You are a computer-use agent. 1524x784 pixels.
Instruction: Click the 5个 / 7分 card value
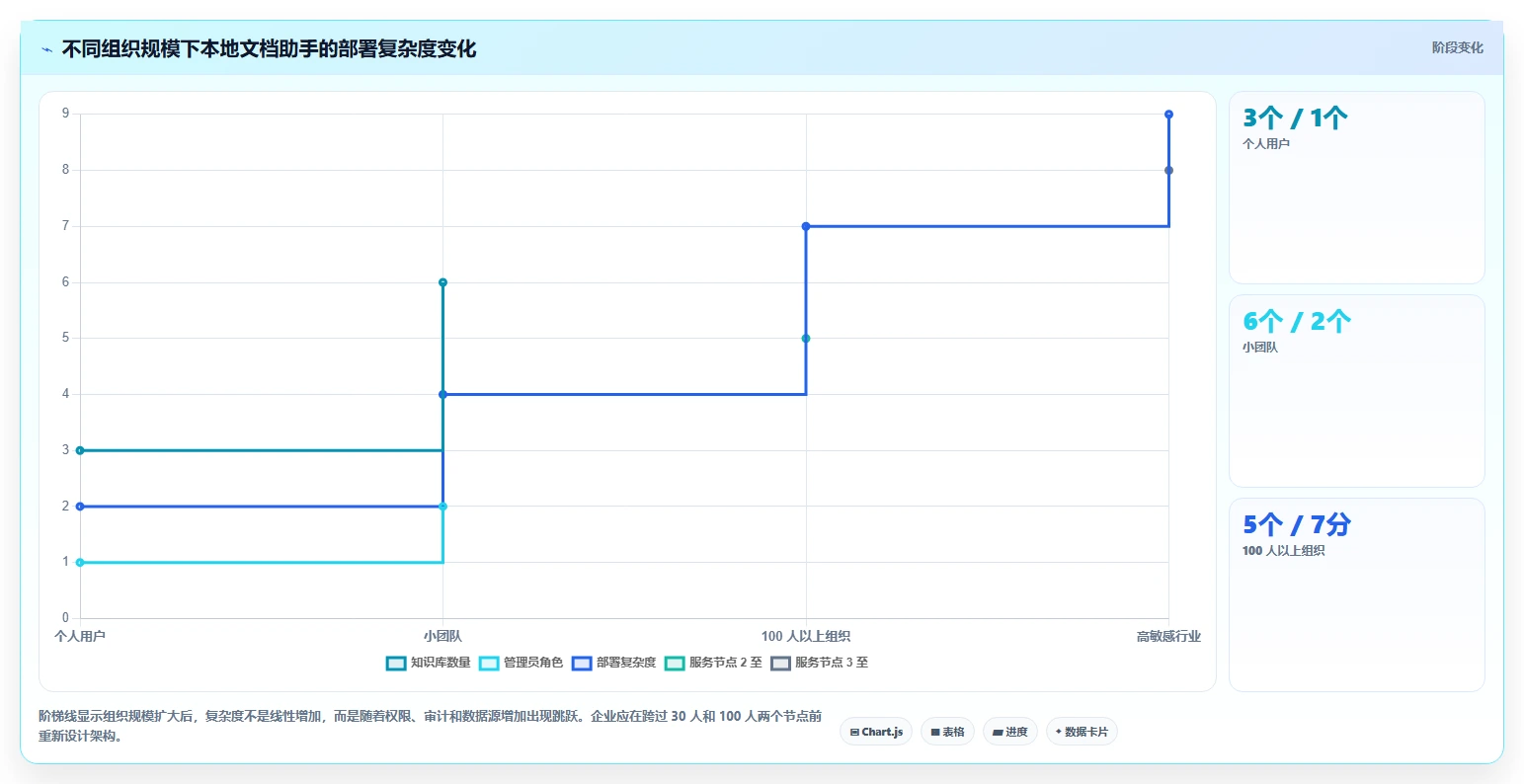tap(1297, 525)
